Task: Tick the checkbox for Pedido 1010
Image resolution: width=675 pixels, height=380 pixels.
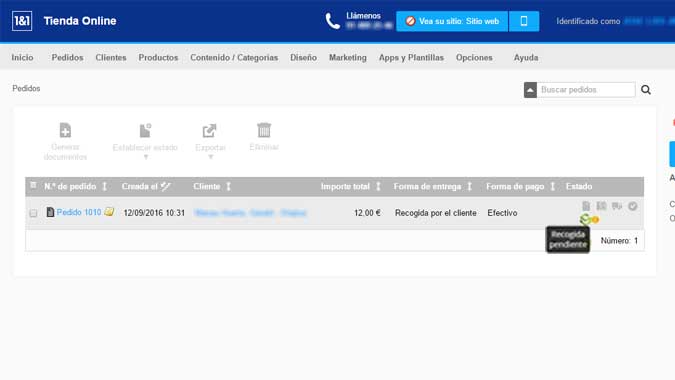Action: coord(33,213)
